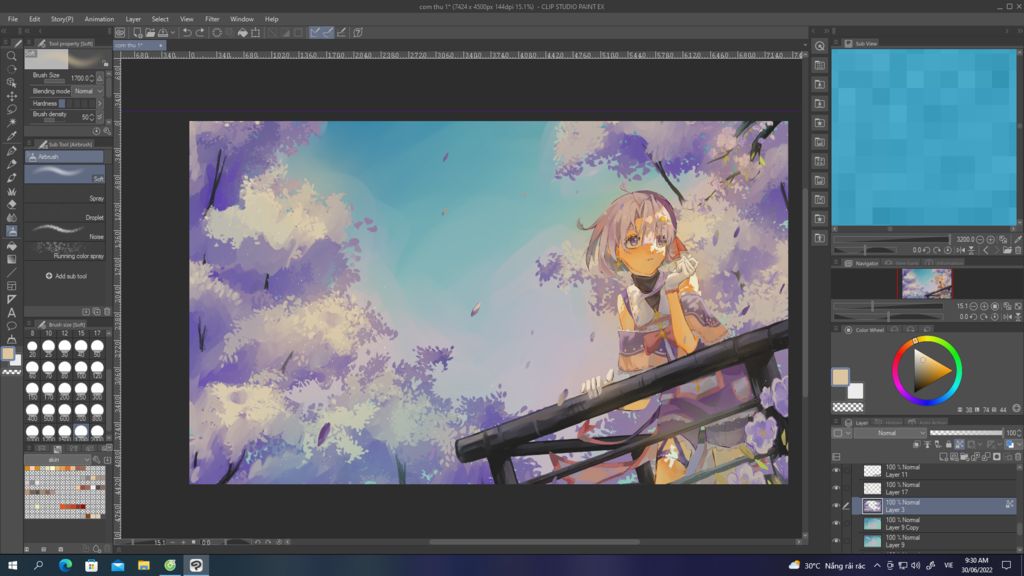This screenshot has width=1024, height=576.
Task: Open the Blending mode dropdown in Tool property
Action: 88,91
